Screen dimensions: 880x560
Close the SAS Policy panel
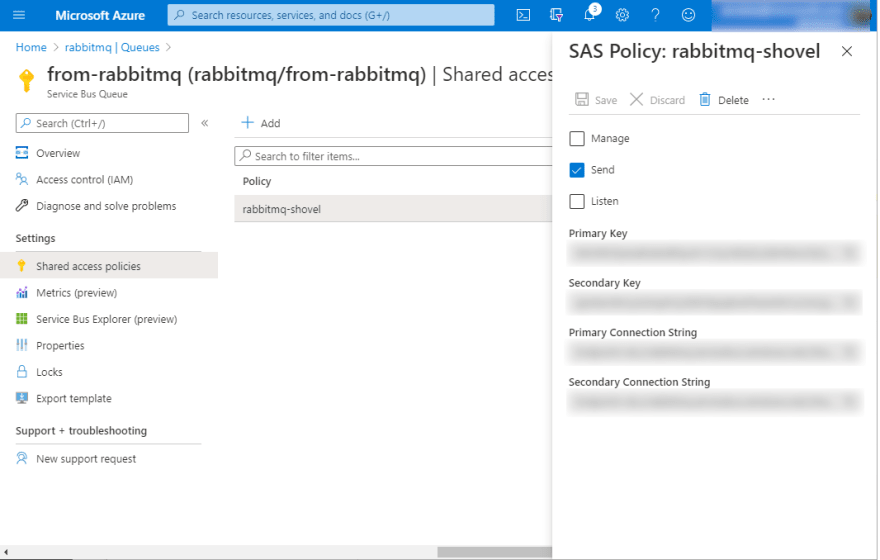click(847, 52)
